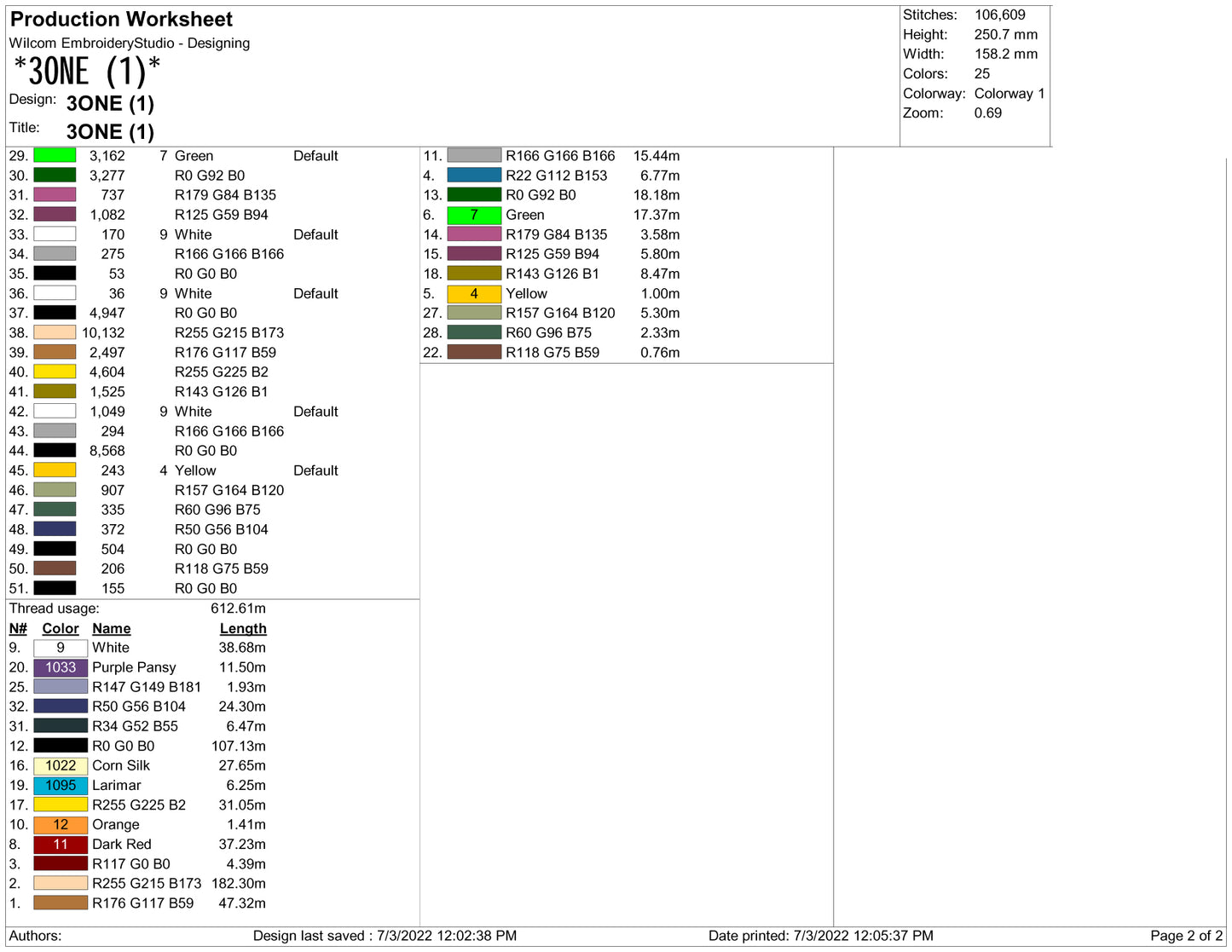
Task: Select the Orange 12 thread swatch
Action: (61, 824)
